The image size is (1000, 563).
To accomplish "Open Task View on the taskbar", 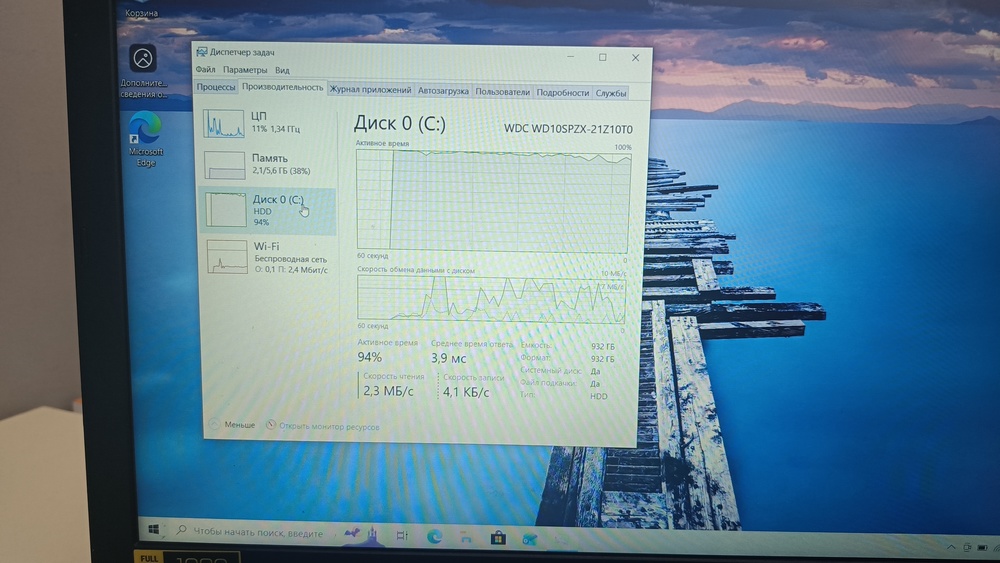I will tap(402, 536).
